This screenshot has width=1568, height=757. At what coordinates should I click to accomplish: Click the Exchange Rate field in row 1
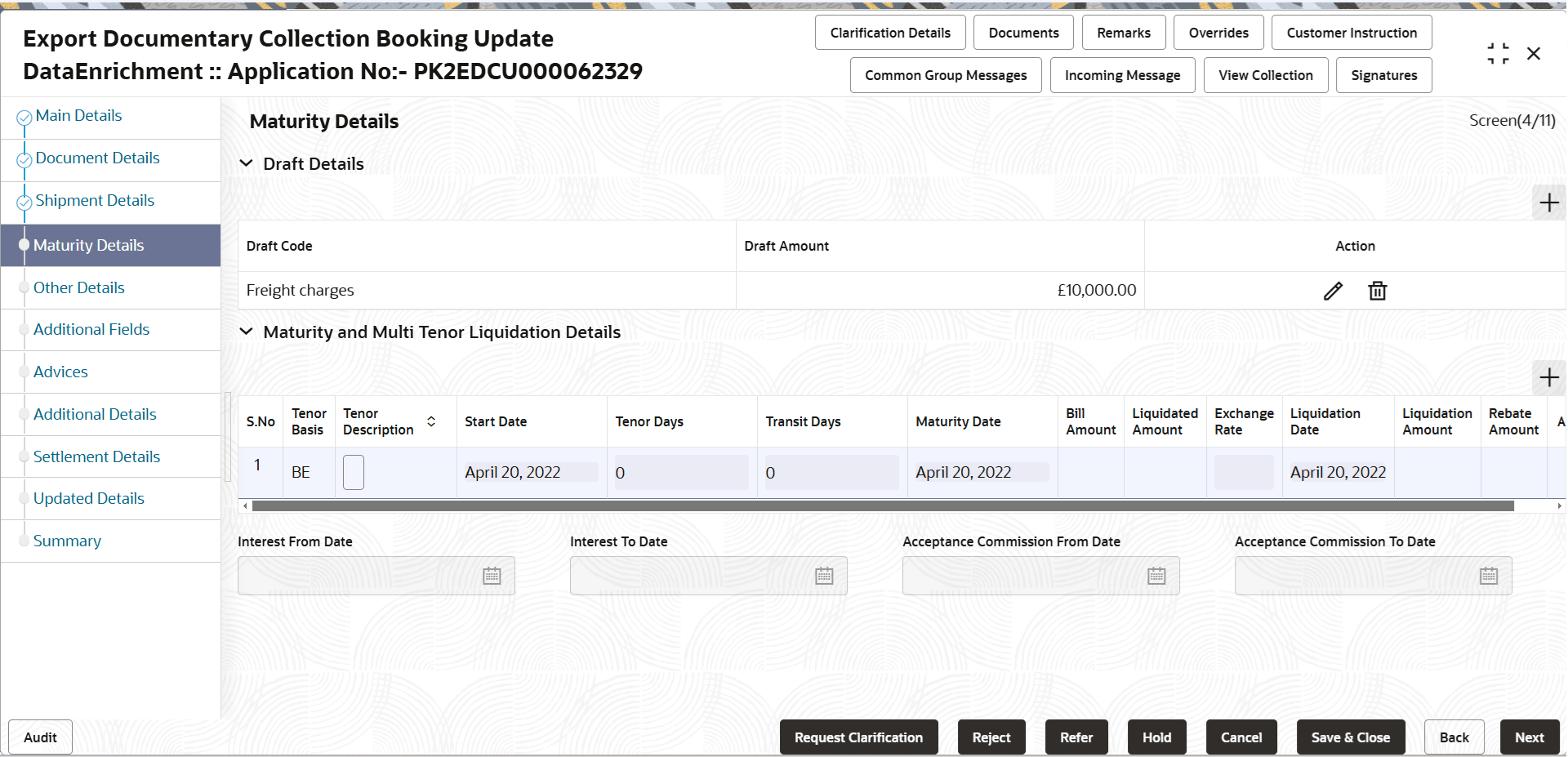tap(1244, 473)
